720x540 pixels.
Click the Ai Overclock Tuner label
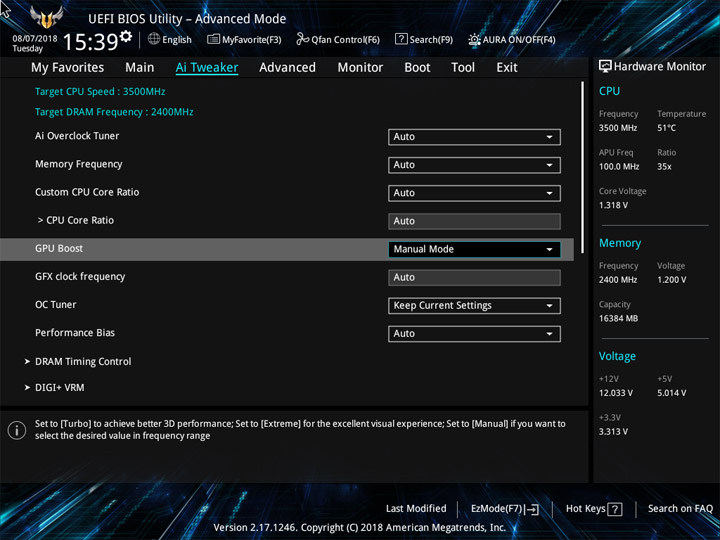click(x=77, y=136)
